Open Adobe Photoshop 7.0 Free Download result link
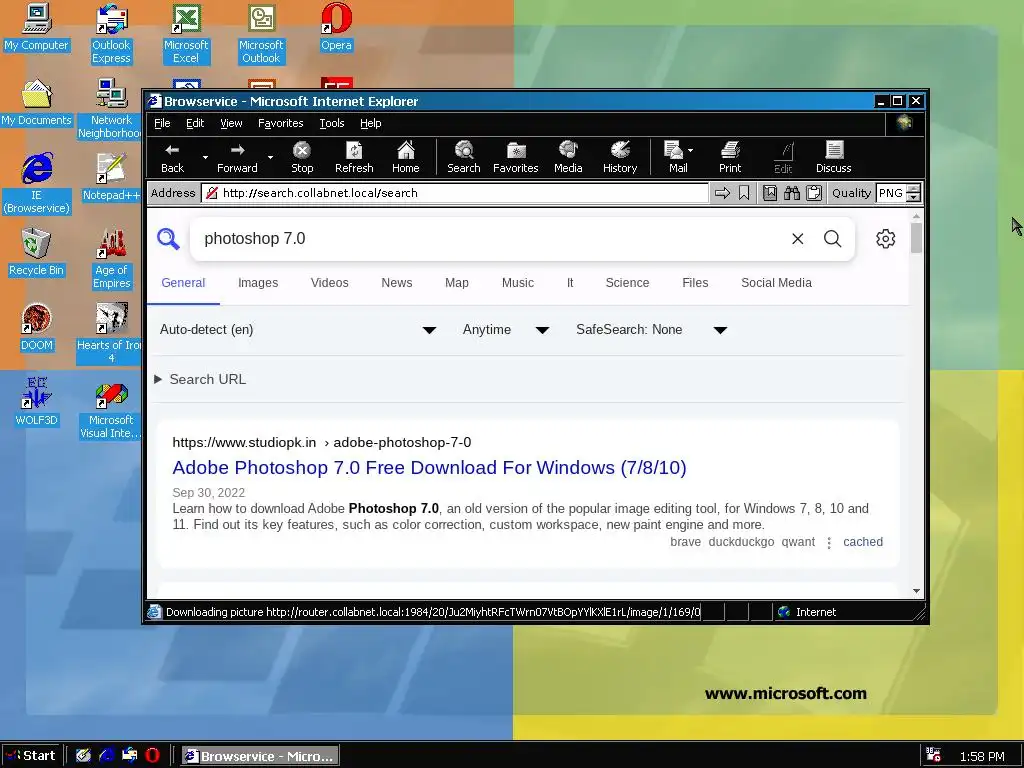 pos(429,468)
